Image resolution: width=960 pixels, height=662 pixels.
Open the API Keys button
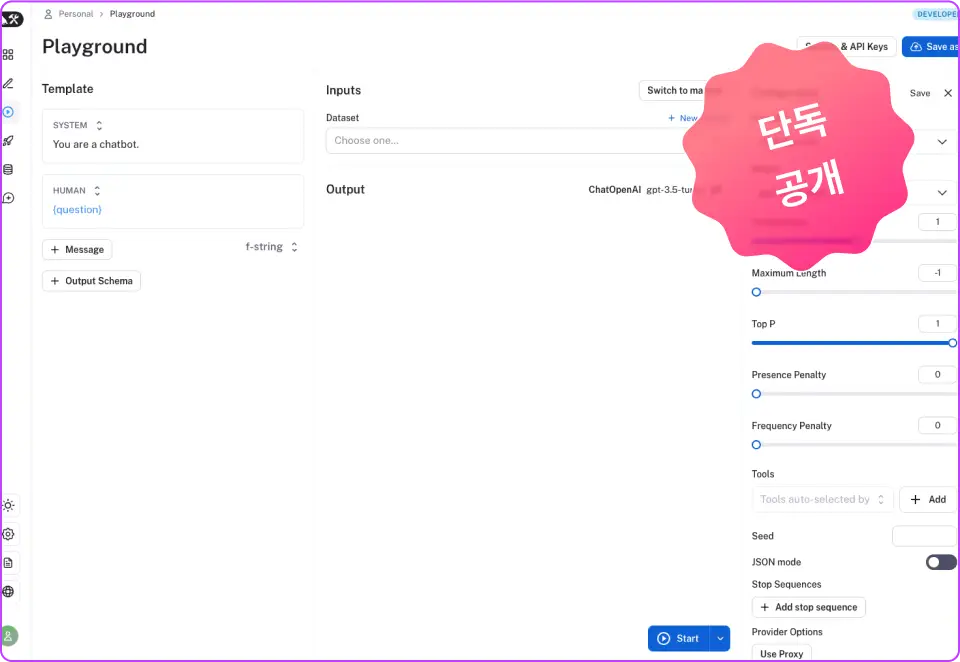[847, 47]
